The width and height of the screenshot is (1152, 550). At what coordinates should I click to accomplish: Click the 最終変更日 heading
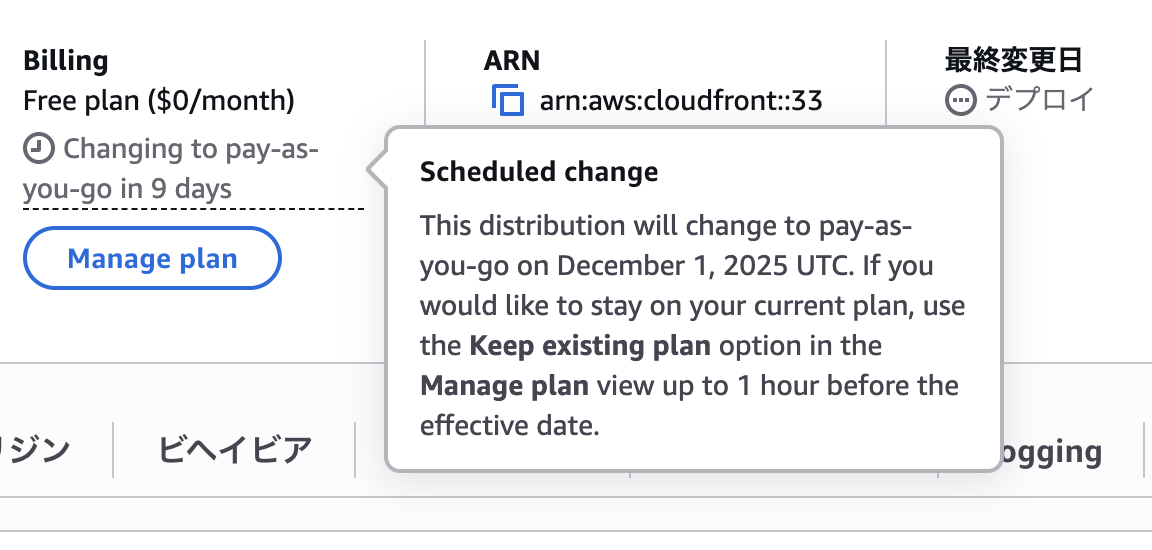click(x=1013, y=60)
